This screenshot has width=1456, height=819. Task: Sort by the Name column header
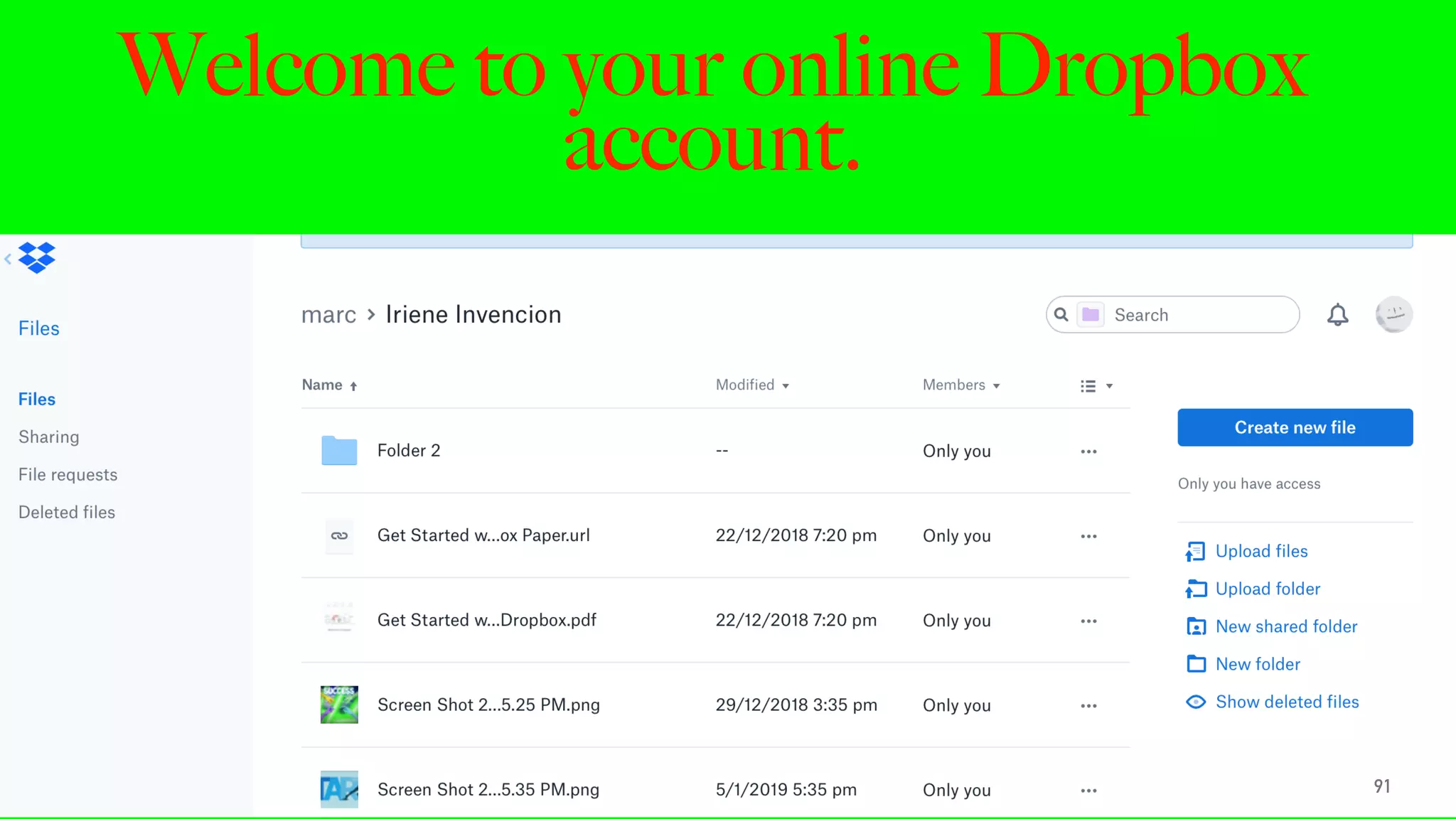pyautogui.click(x=329, y=385)
